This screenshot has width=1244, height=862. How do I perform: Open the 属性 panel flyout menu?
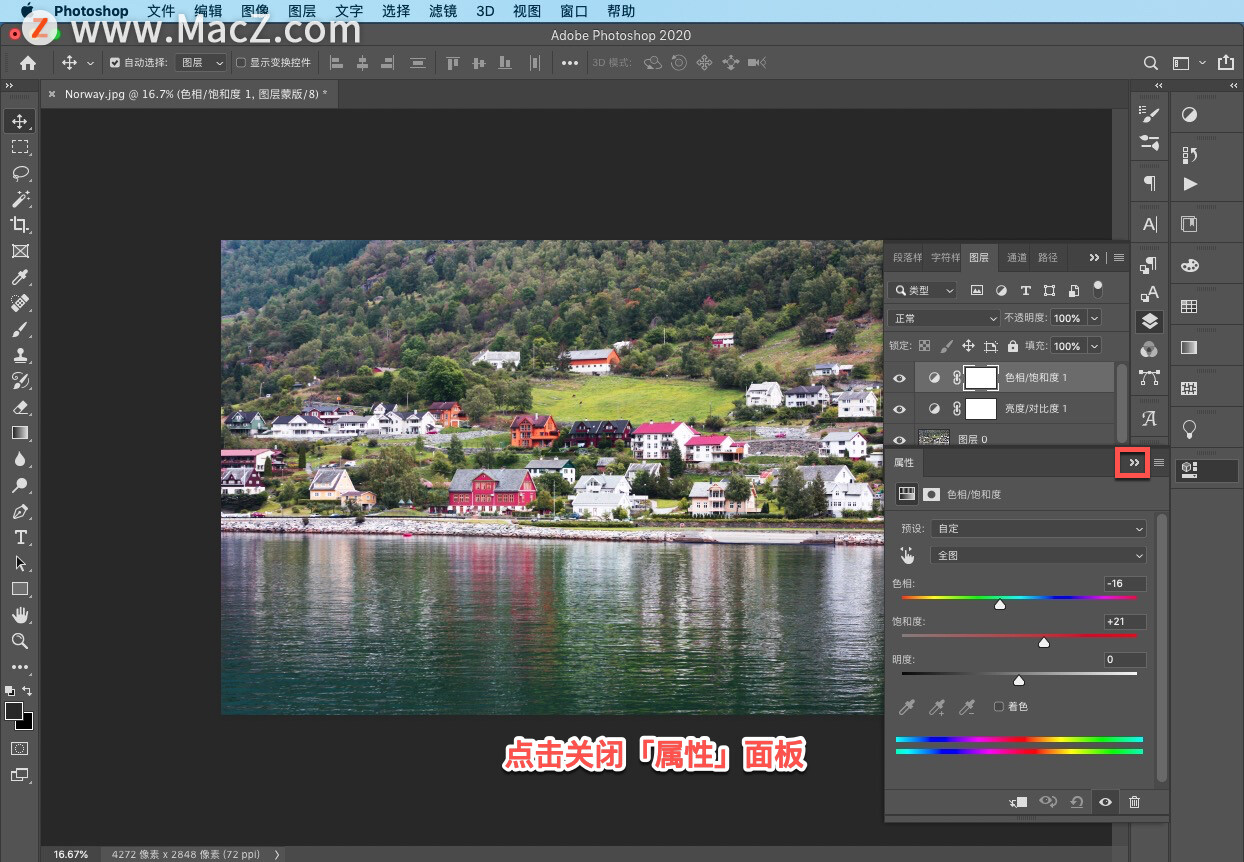click(1159, 463)
